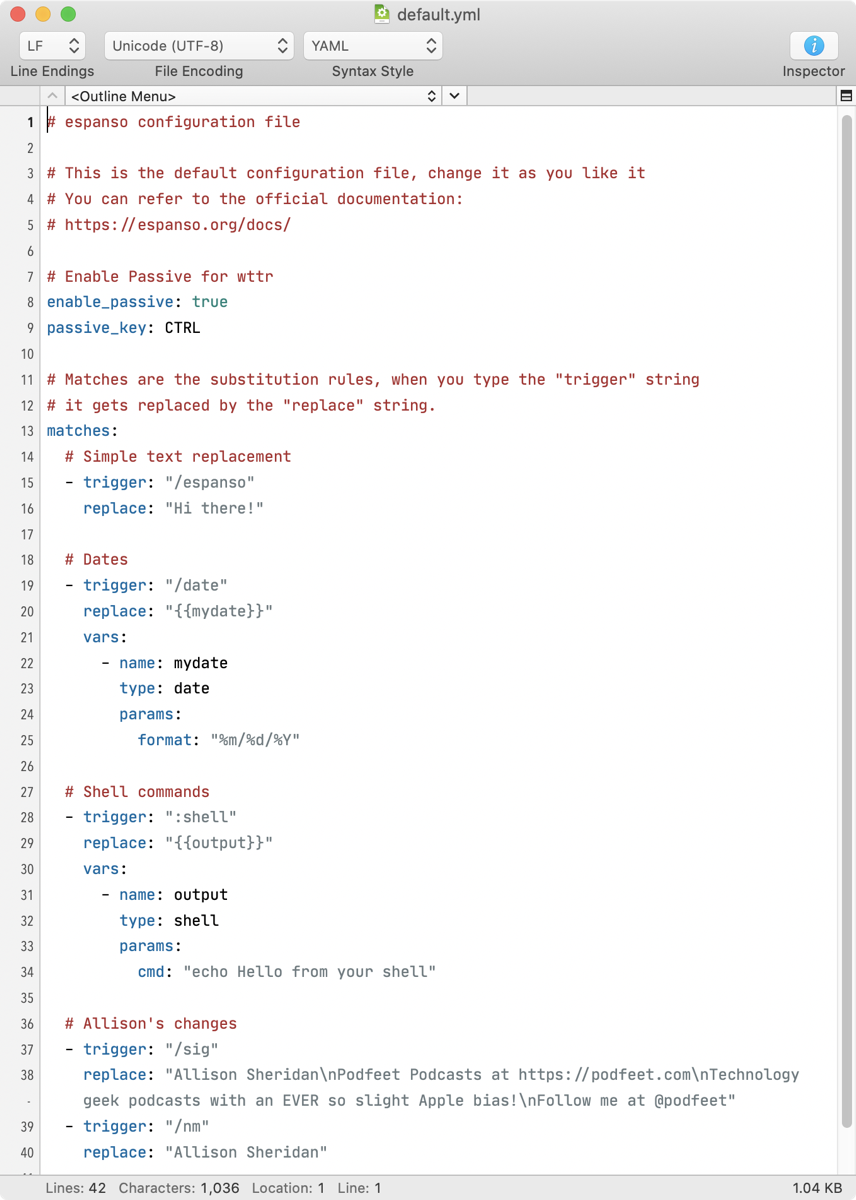
Task: Click the Lines count in status bar
Action: pos(74,1188)
